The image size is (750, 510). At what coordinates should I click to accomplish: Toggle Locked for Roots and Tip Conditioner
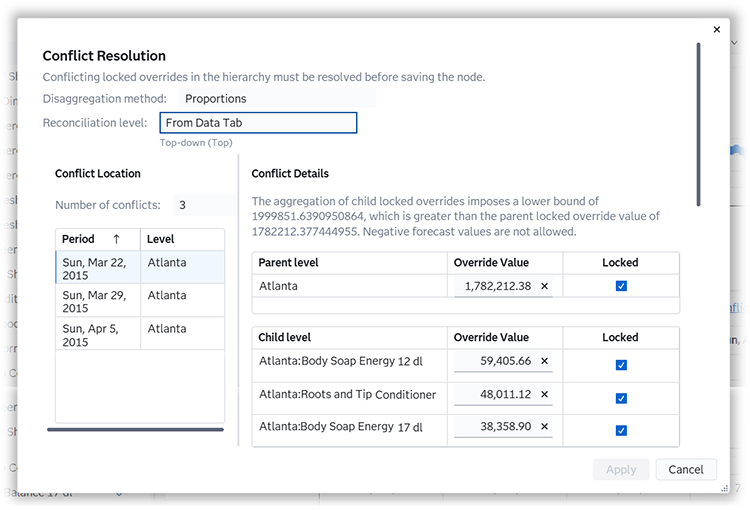coord(621,398)
